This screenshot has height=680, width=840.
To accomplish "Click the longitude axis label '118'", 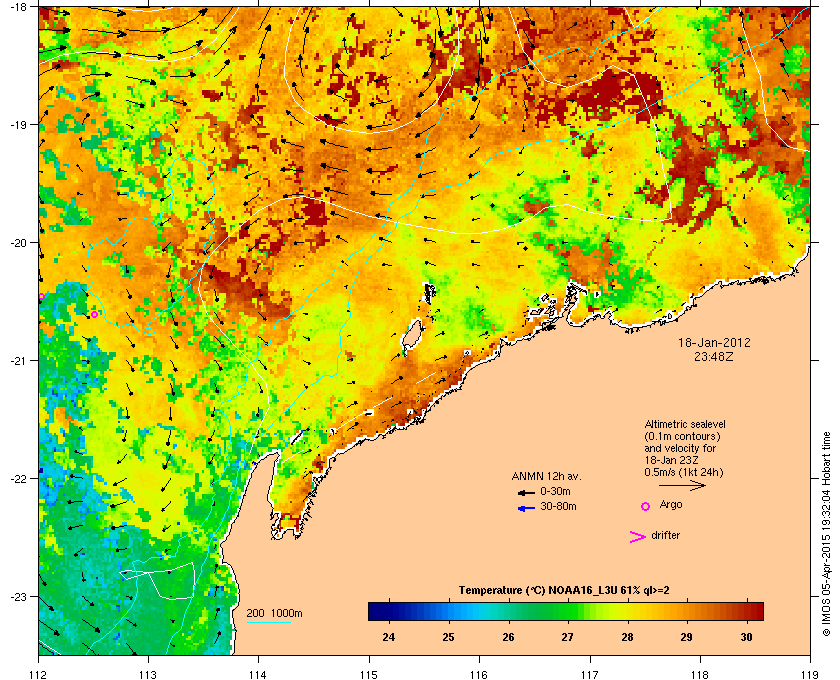I will coord(700,675).
